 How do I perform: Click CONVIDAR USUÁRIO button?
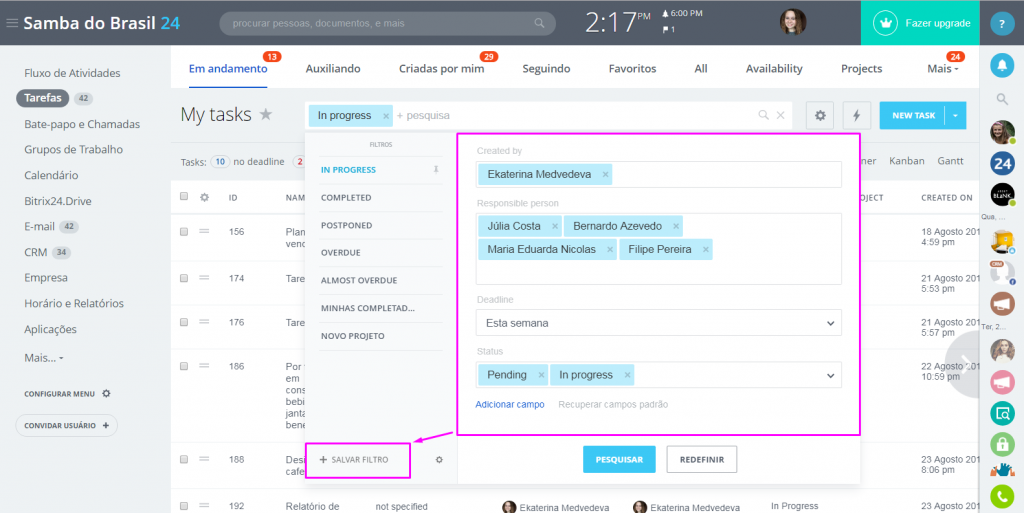click(67, 426)
